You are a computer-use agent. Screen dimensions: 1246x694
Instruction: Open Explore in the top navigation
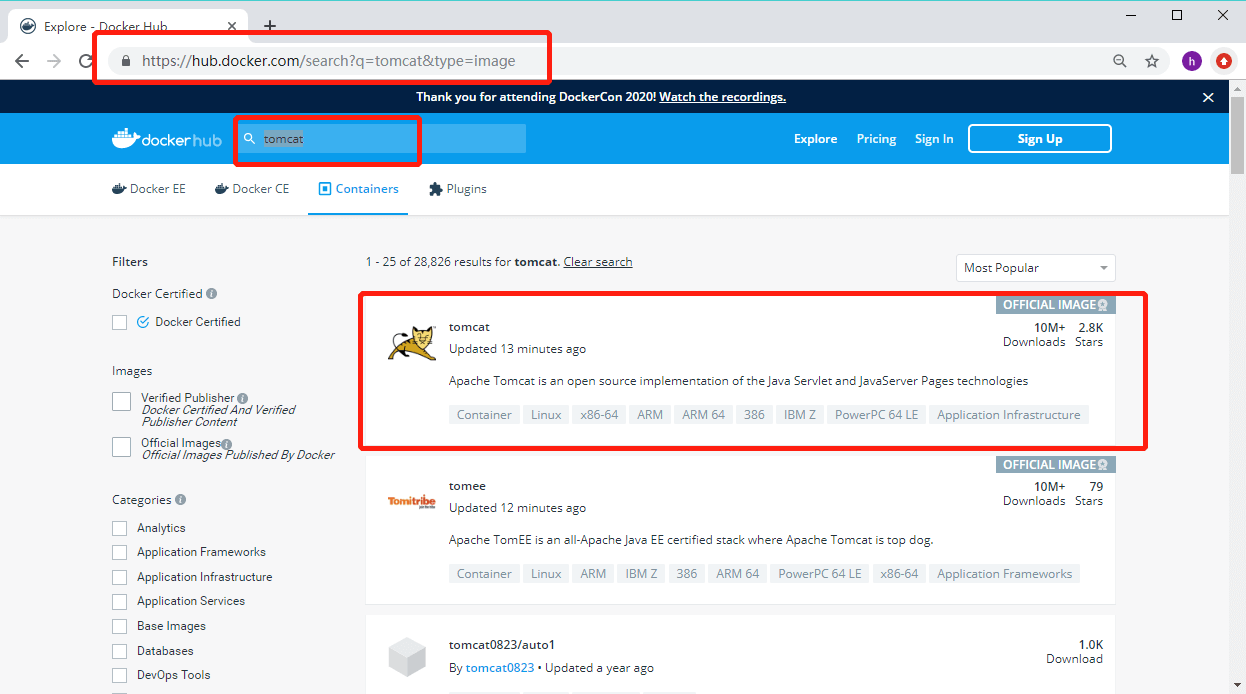[816, 139]
